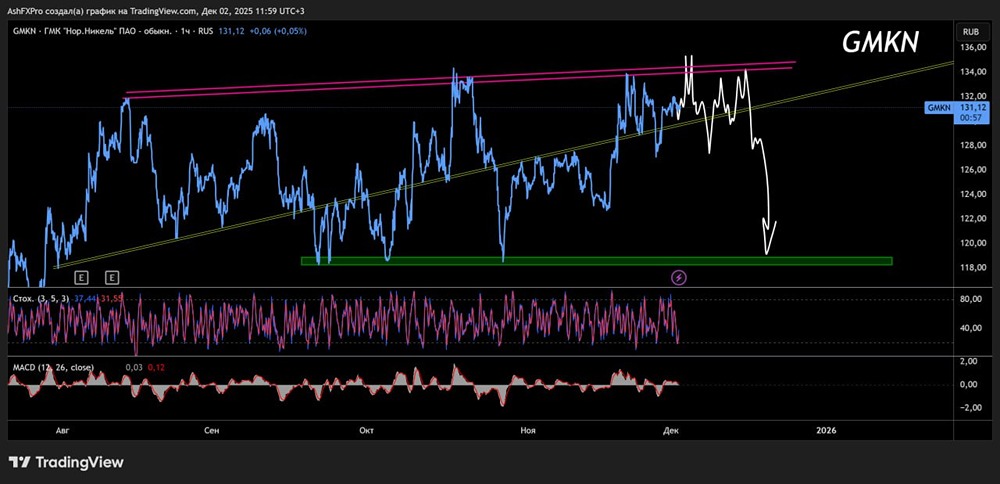Open the MACD (12, 26, close) legend
The height and width of the screenshot is (484, 1000).
click(53, 367)
